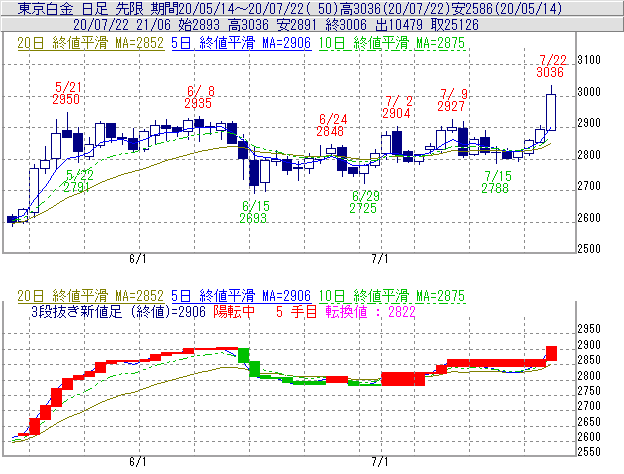Click the 6/29 2725 low label
Screen dimensions: 624x474
pos(364,202)
